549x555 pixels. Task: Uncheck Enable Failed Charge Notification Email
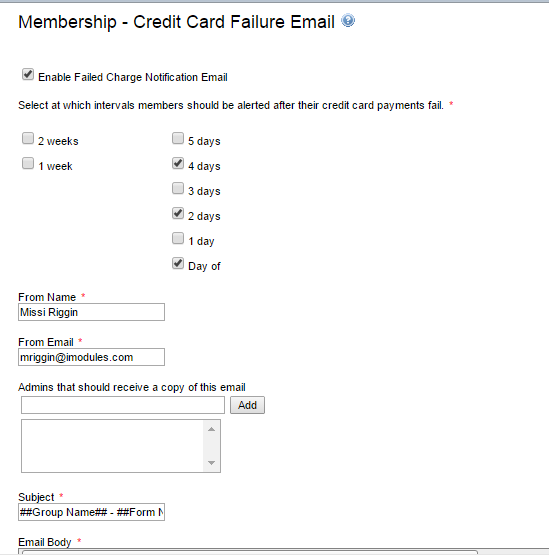tap(28, 75)
